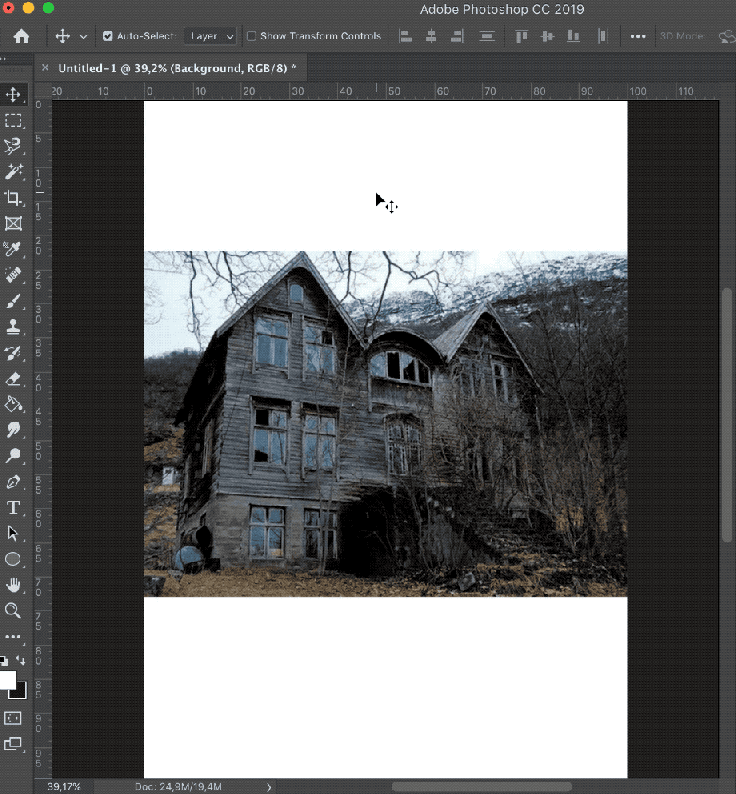Activate the Horizontal Type tool
Image resolution: width=736 pixels, height=794 pixels.
click(x=14, y=508)
